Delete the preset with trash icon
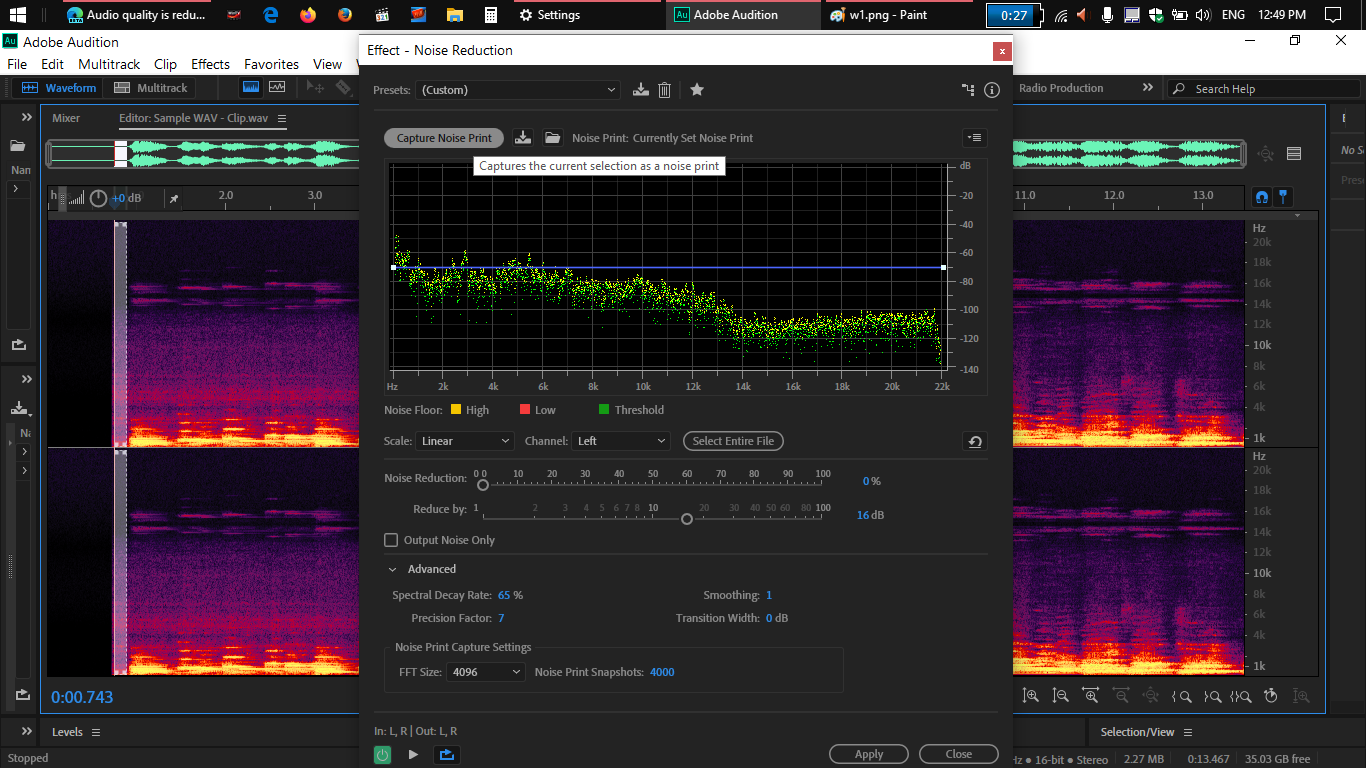Image resolution: width=1366 pixels, height=768 pixels. 664,90
